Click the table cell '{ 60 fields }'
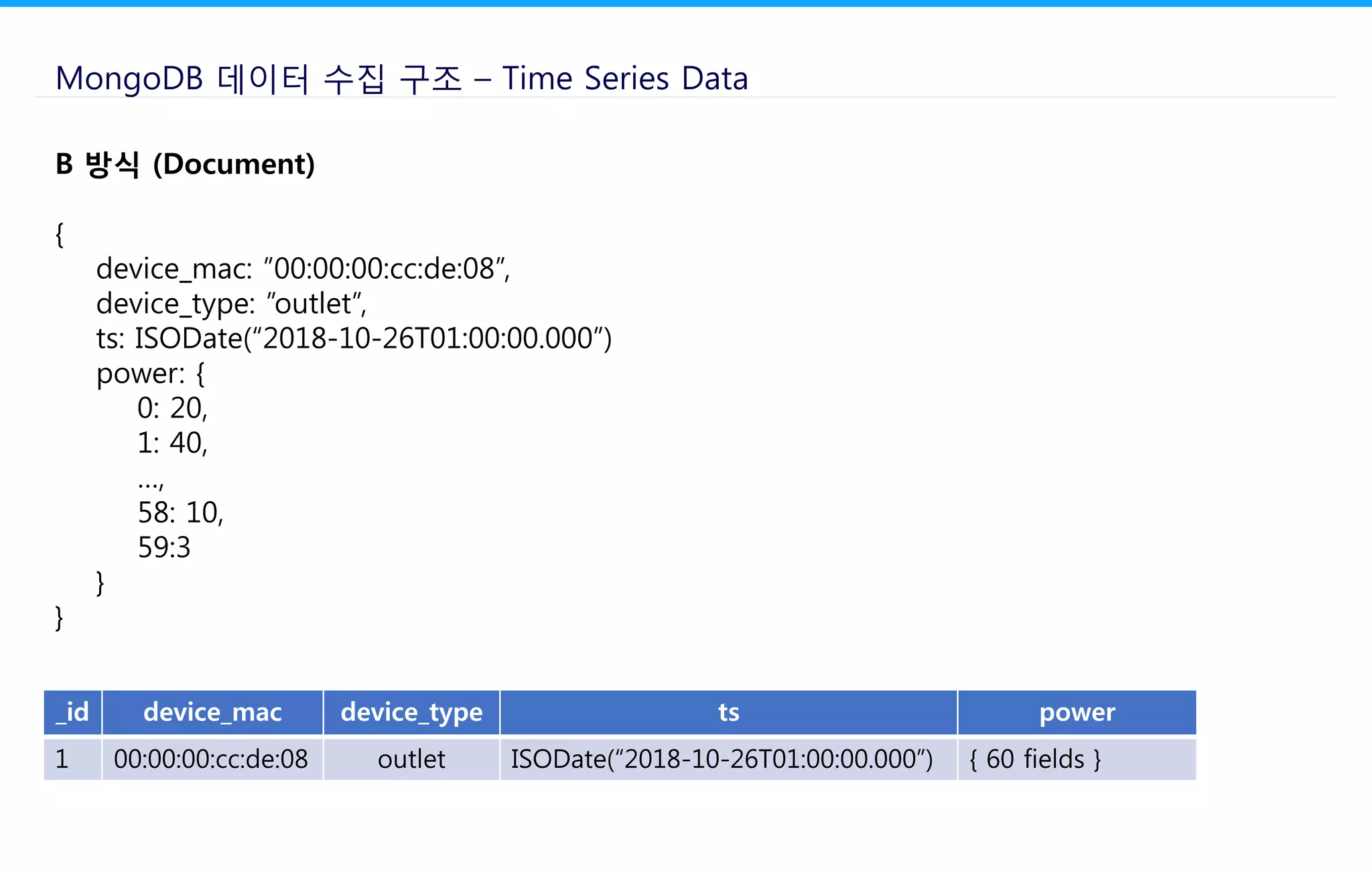This screenshot has width=1372, height=871. click(1077, 758)
